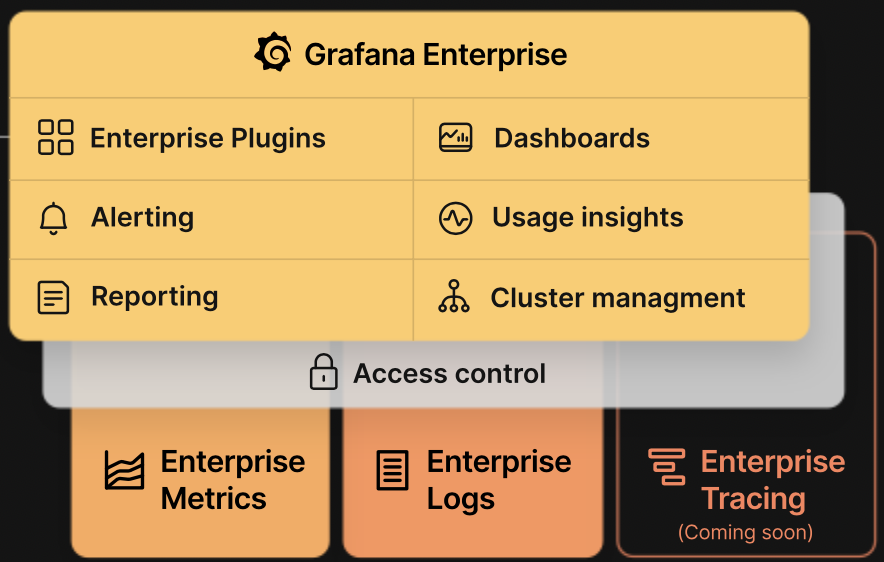The height and width of the screenshot is (562, 884).
Task: Click the Enterprise Plugins grid icon
Action: (x=56, y=137)
